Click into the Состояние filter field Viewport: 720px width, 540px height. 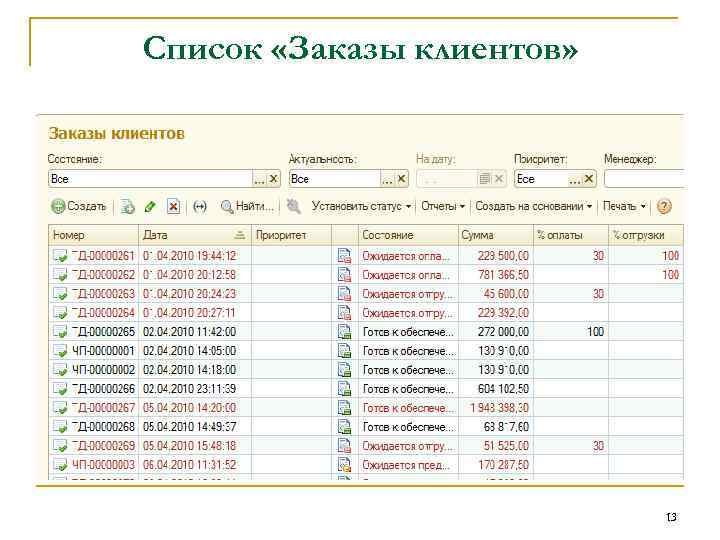click(x=151, y=179)
